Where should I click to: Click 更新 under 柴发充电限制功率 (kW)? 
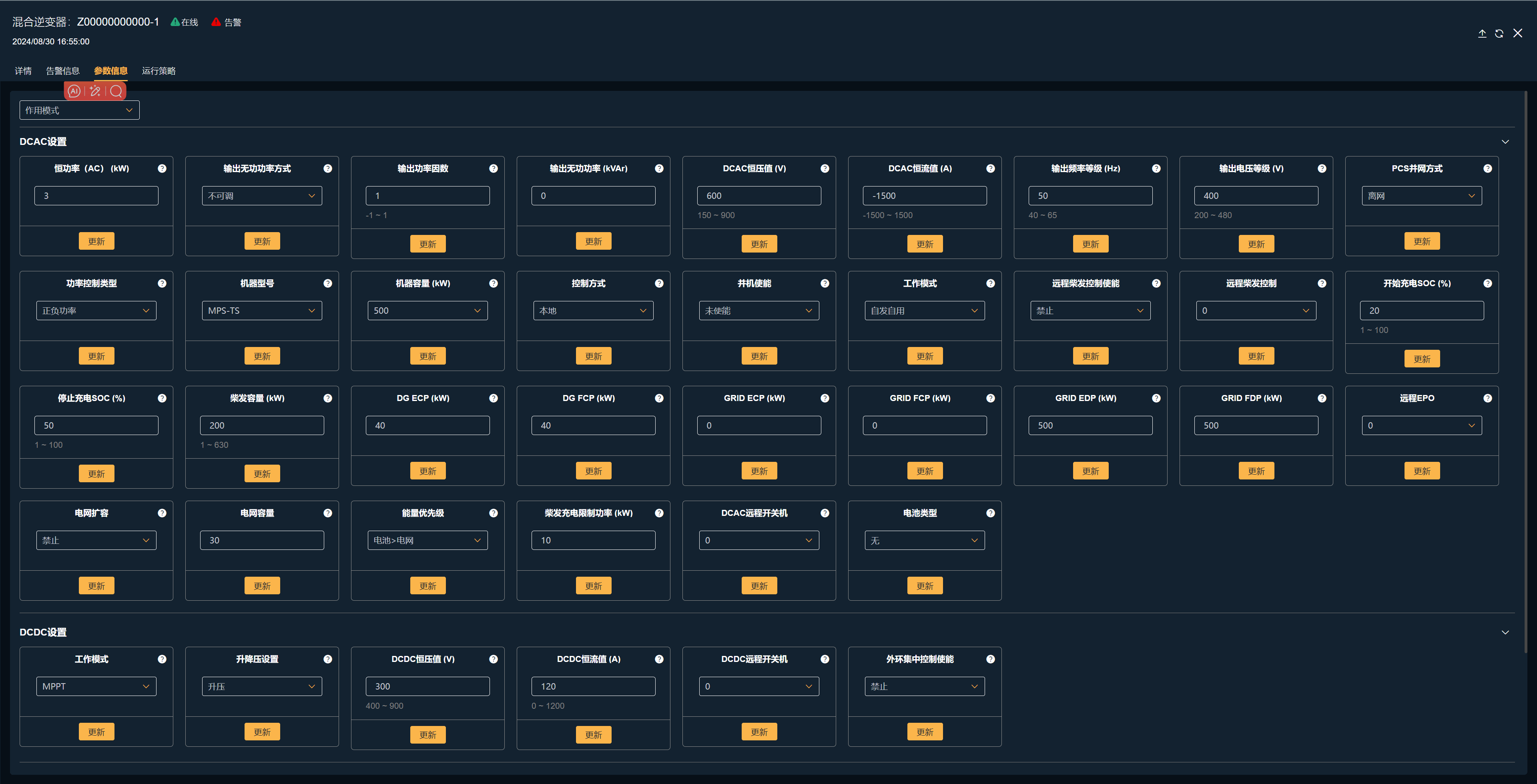point(593,586)
